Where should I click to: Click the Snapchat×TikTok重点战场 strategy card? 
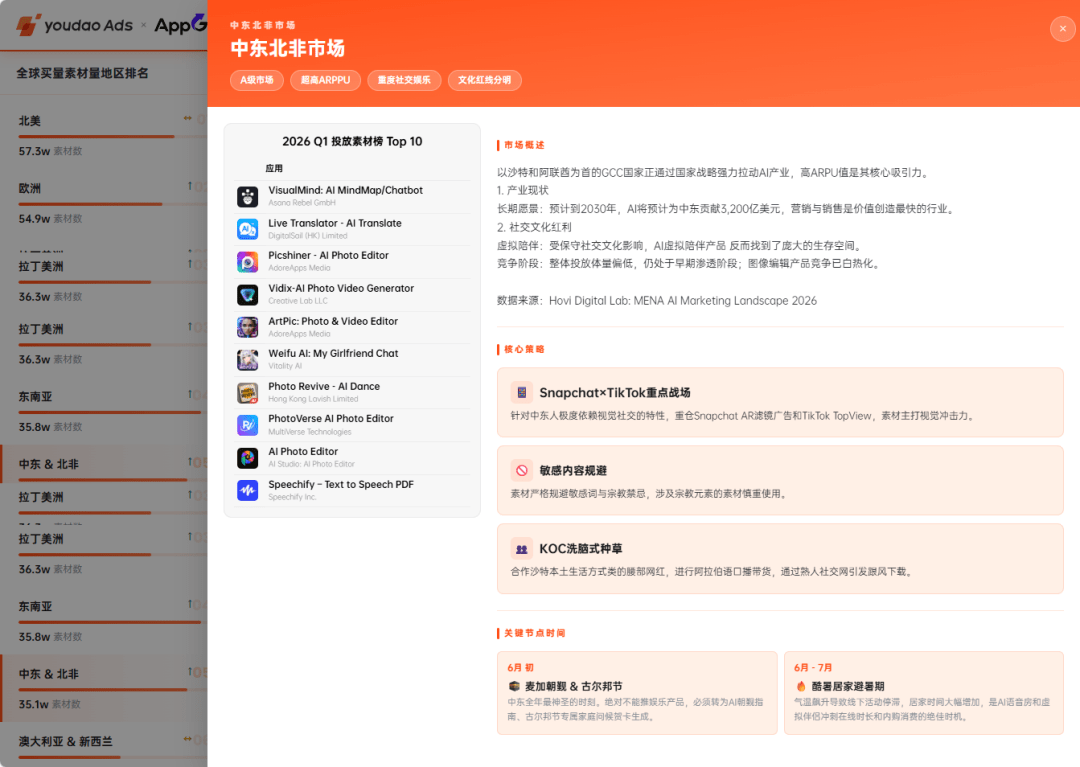[x=780, y=403]
